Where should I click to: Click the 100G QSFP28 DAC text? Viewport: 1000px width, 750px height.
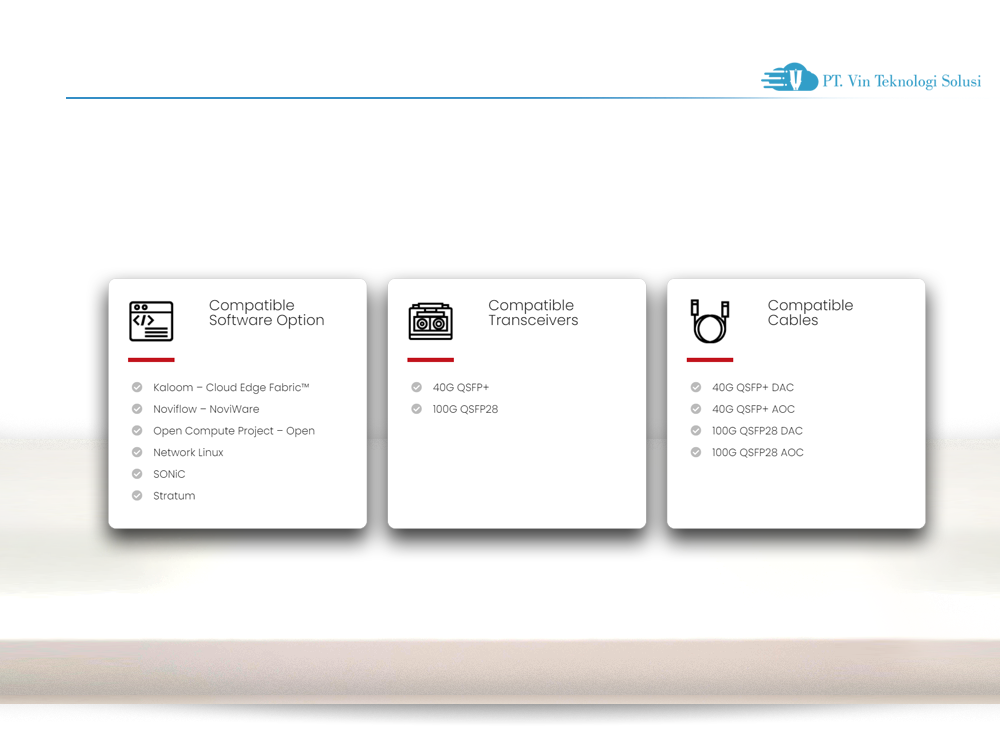[757, 431]
